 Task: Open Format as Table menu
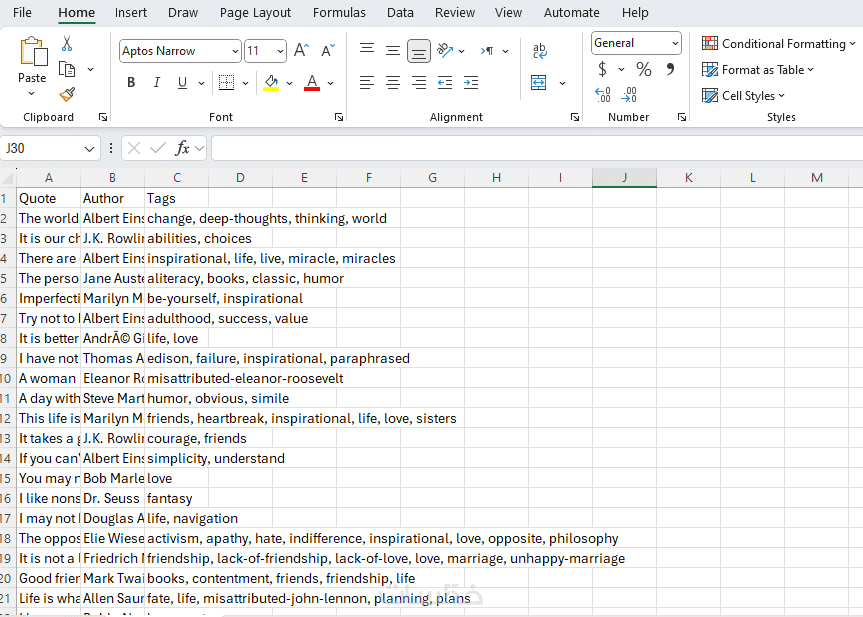point(757,70)
